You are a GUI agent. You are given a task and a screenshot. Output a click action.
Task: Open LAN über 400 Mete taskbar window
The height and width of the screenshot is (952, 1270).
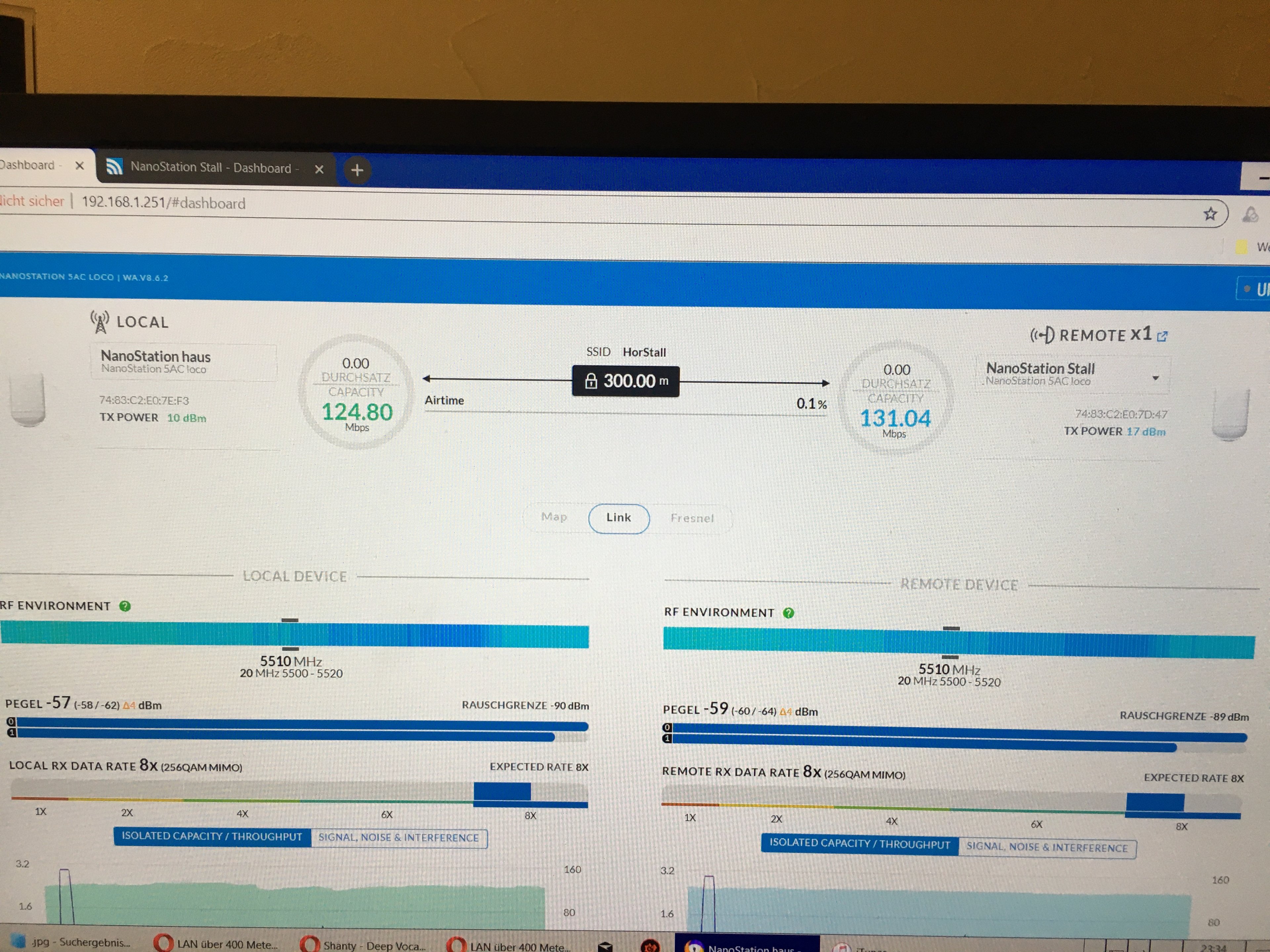tap(227, 944)
